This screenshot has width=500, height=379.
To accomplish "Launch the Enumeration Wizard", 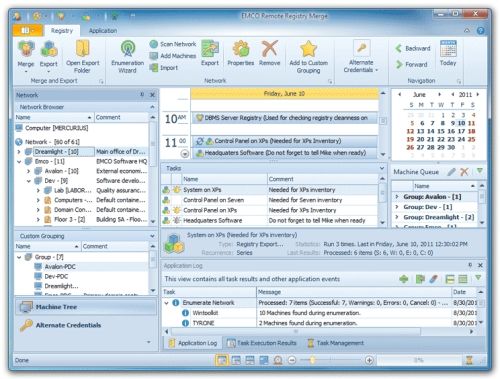I will tap(128, 56).
